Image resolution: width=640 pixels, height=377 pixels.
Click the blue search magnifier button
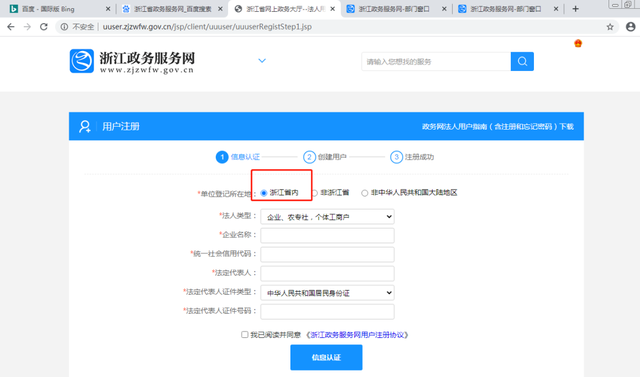click(522, 62)
